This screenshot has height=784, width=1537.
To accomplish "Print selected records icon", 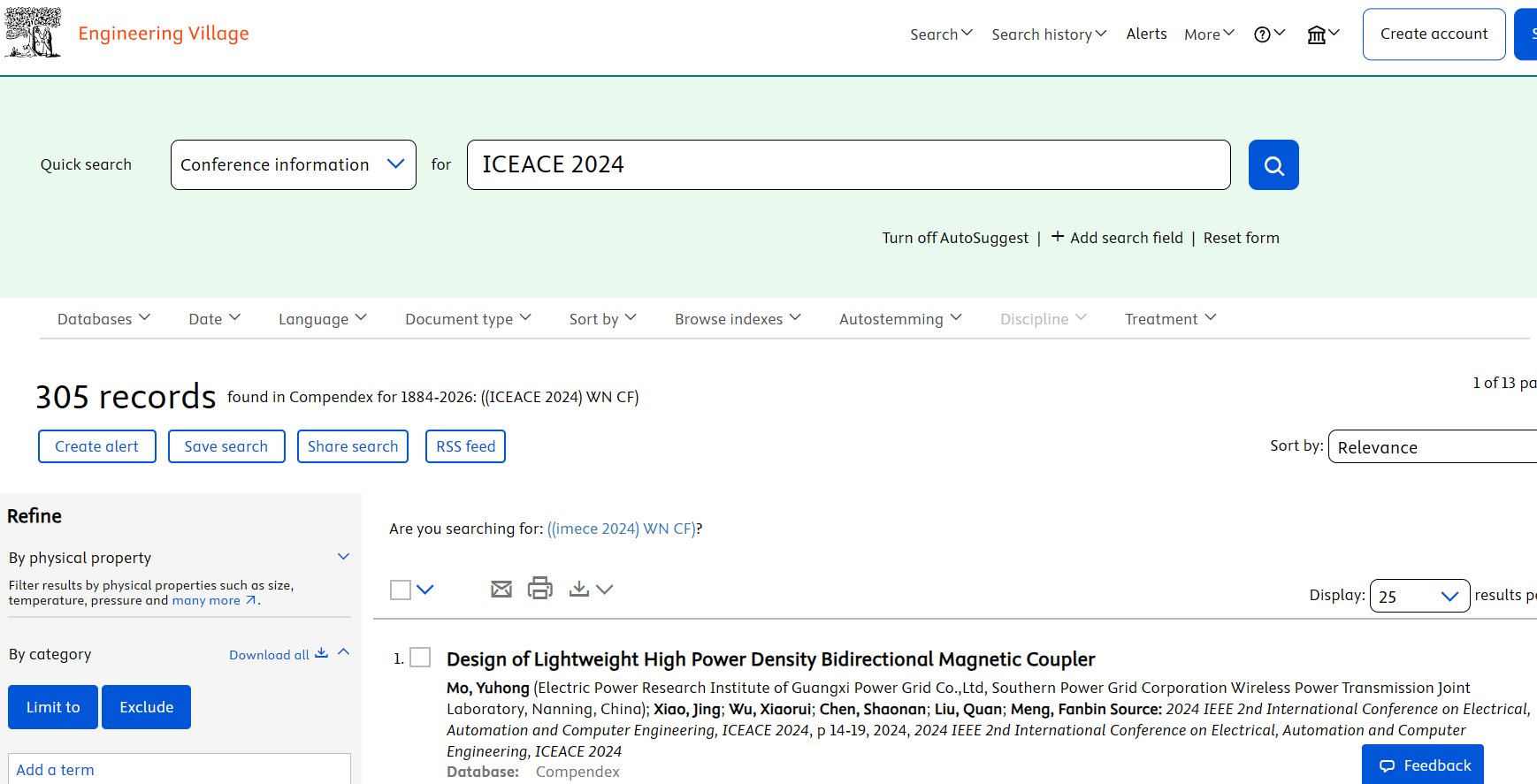I will [539, 588].
